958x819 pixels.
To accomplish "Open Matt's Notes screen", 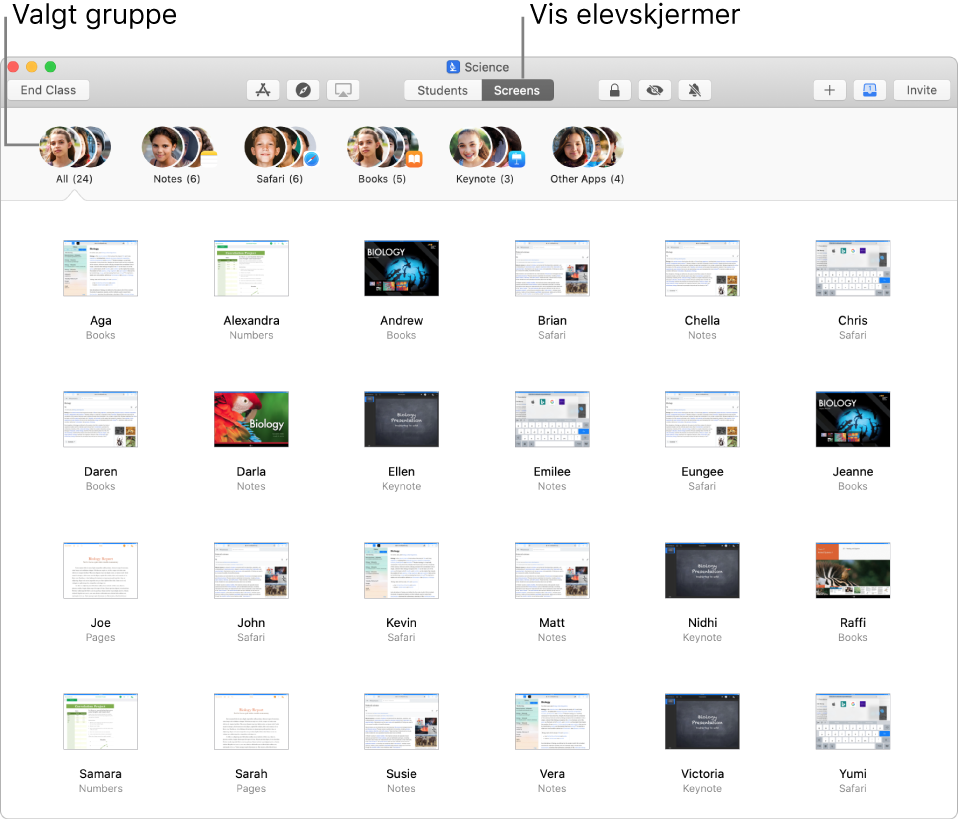I will coord(552,570).
